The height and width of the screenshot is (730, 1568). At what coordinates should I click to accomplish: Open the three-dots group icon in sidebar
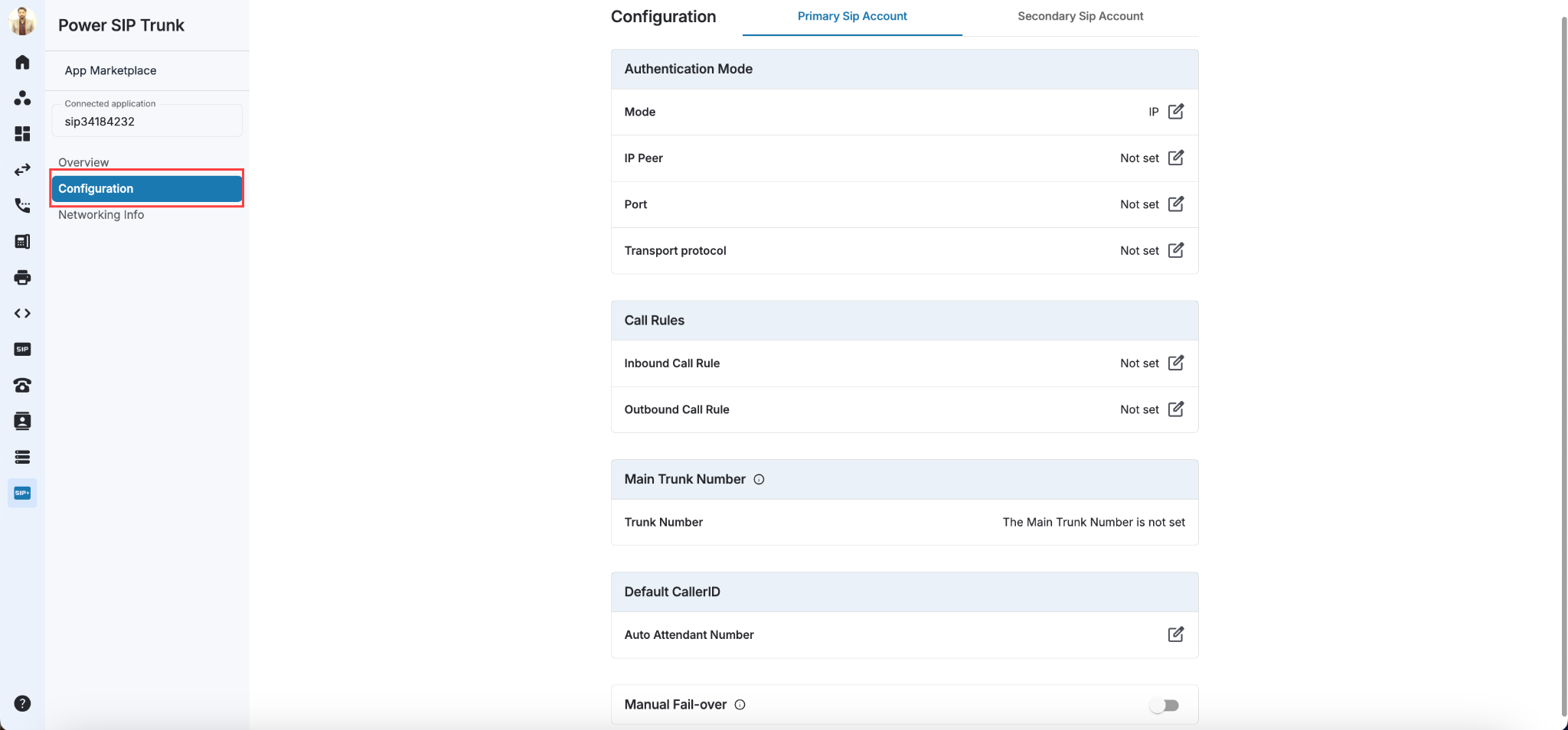coord(22,98)
